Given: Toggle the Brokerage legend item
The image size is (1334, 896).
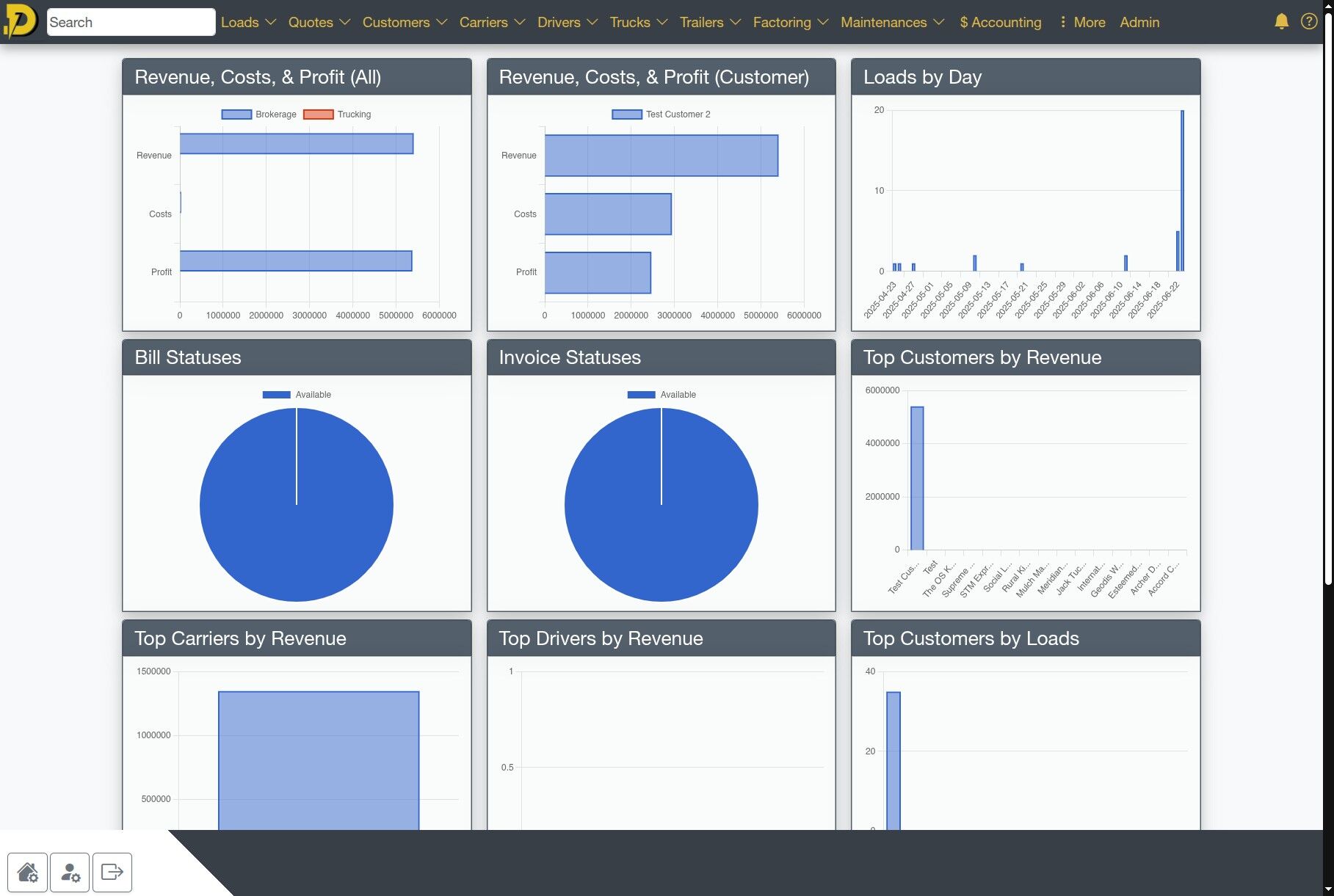Looking at the screenshot, I should 259,114.
